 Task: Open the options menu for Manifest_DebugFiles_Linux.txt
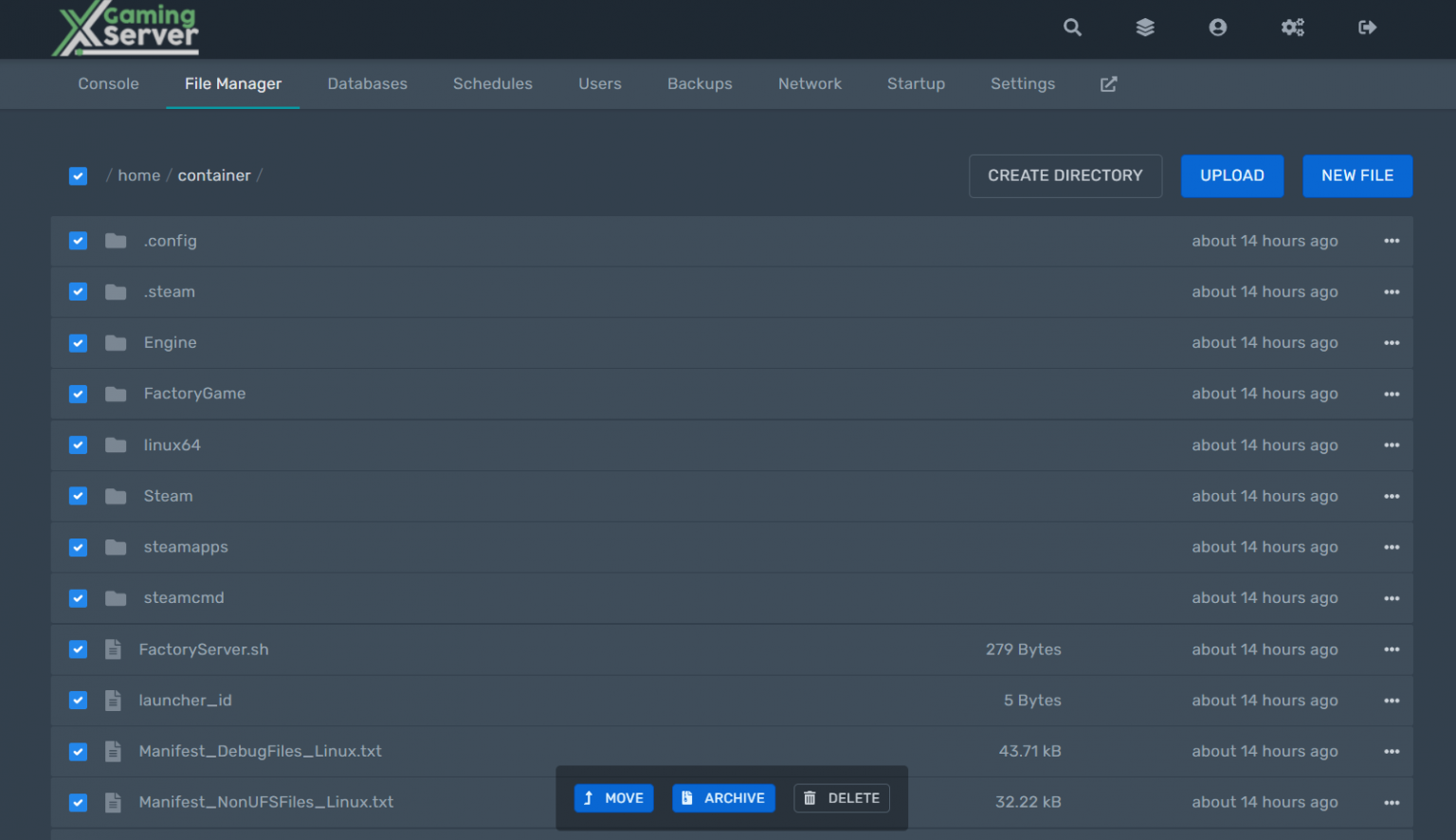point(1392,752)
